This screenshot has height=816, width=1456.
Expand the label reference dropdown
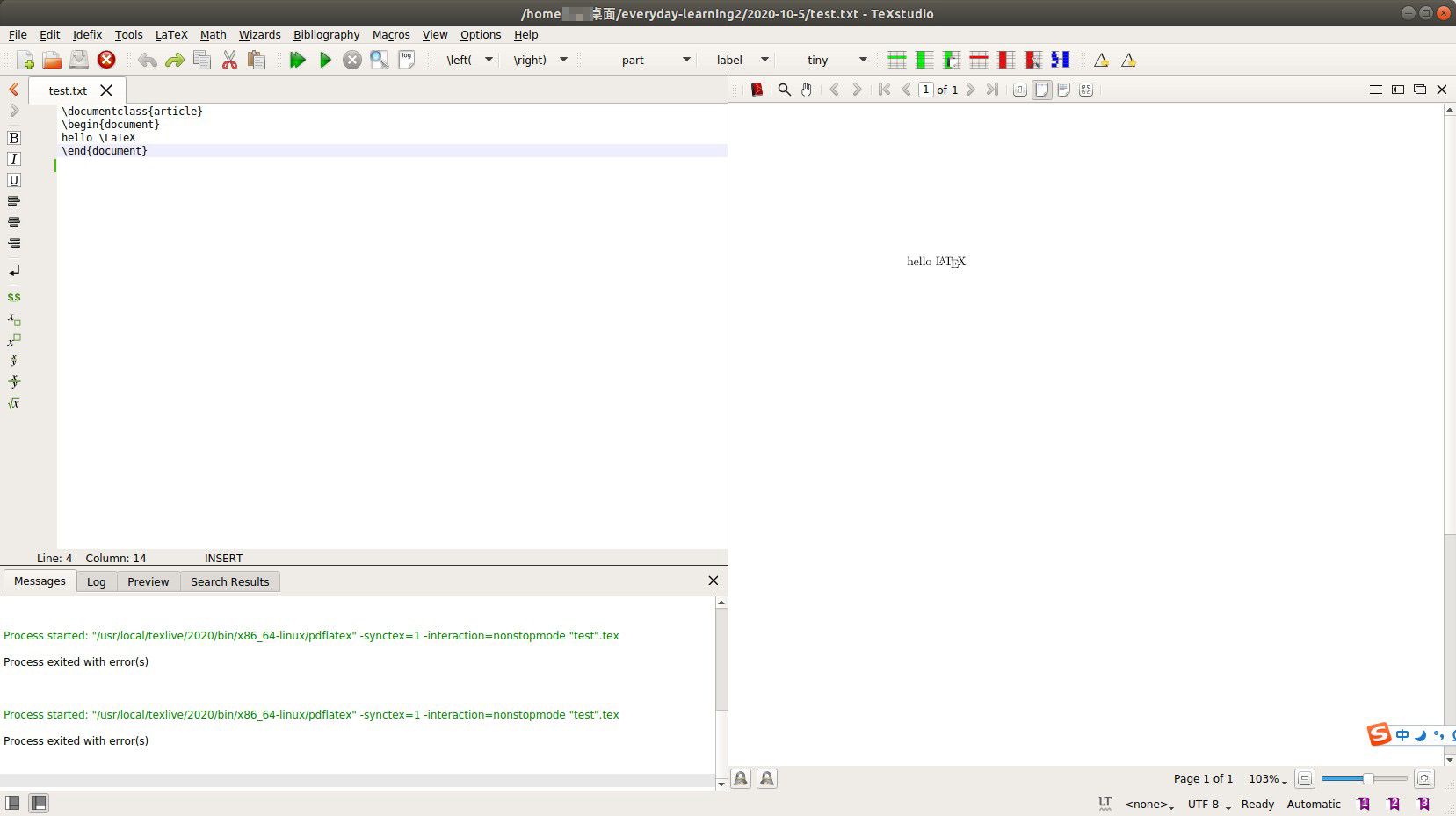coord(764,60)
